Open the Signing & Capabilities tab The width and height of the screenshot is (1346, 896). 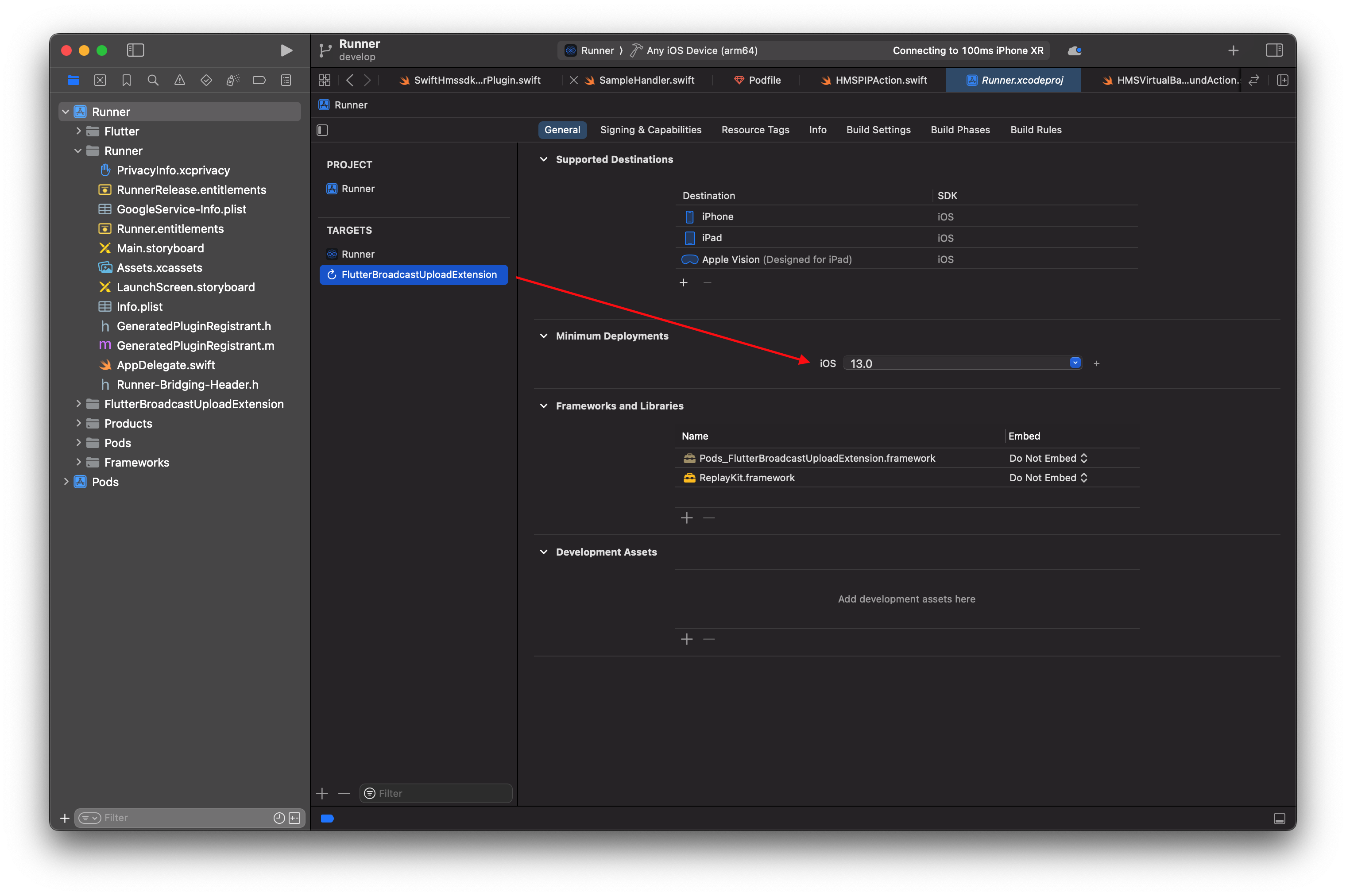pos(650,130)
